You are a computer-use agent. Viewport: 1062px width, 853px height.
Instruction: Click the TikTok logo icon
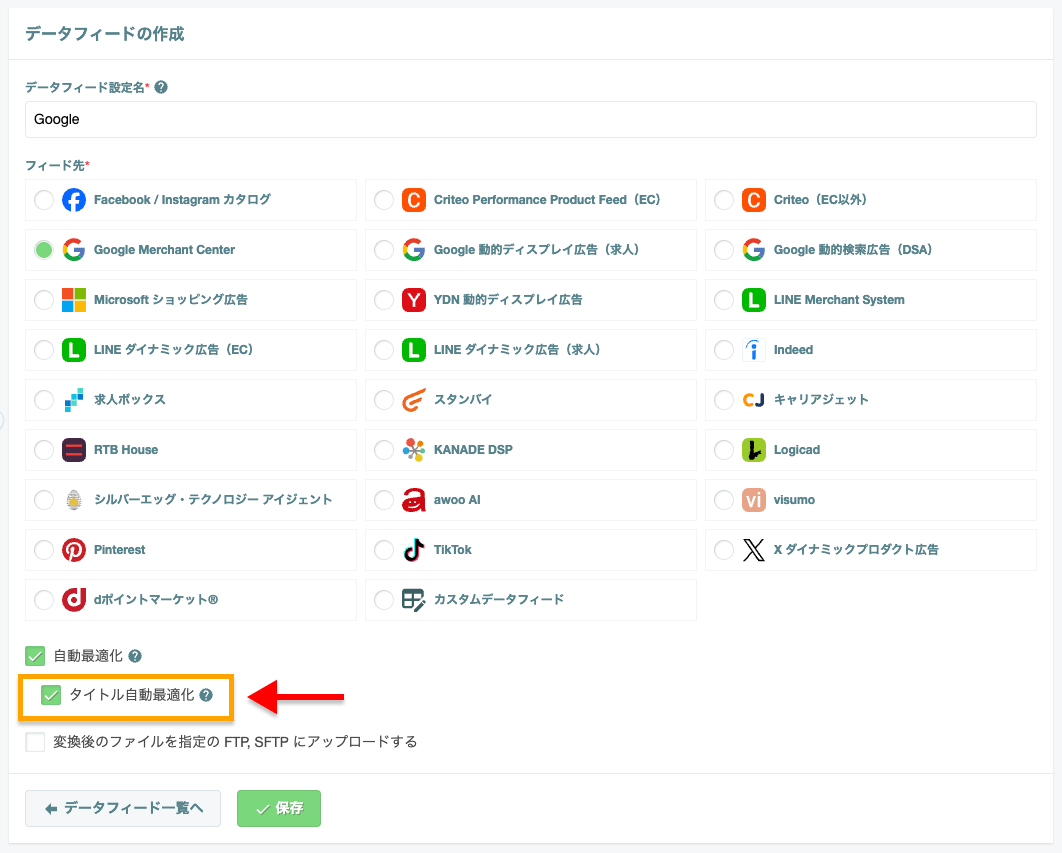[414, 550]
